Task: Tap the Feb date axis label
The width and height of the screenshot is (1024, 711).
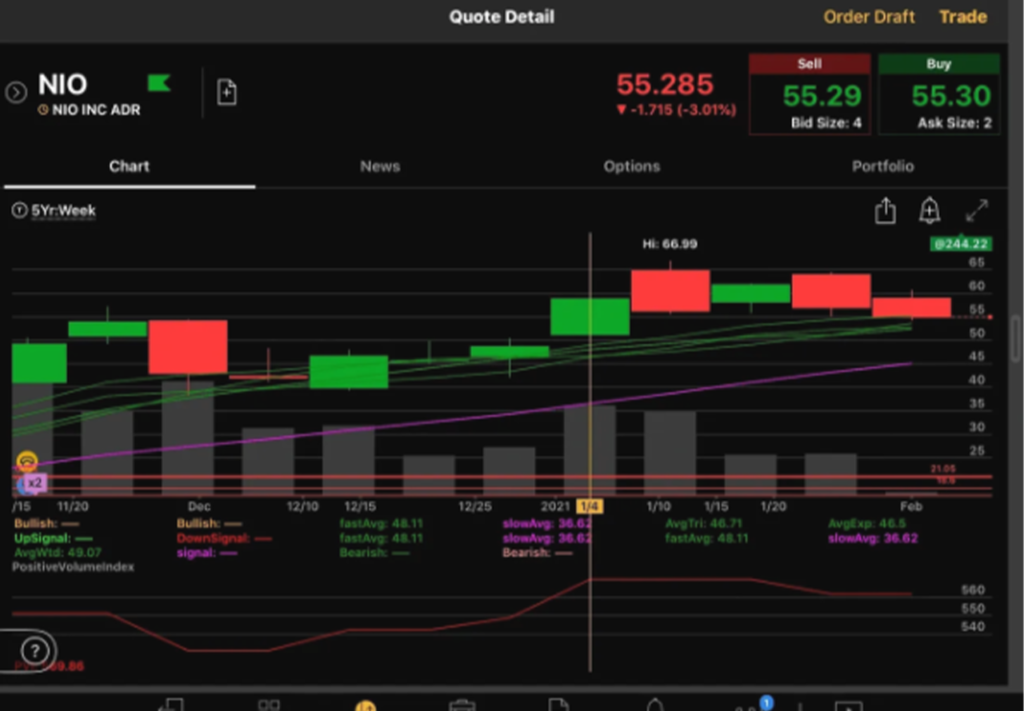Action: (911, 506)
